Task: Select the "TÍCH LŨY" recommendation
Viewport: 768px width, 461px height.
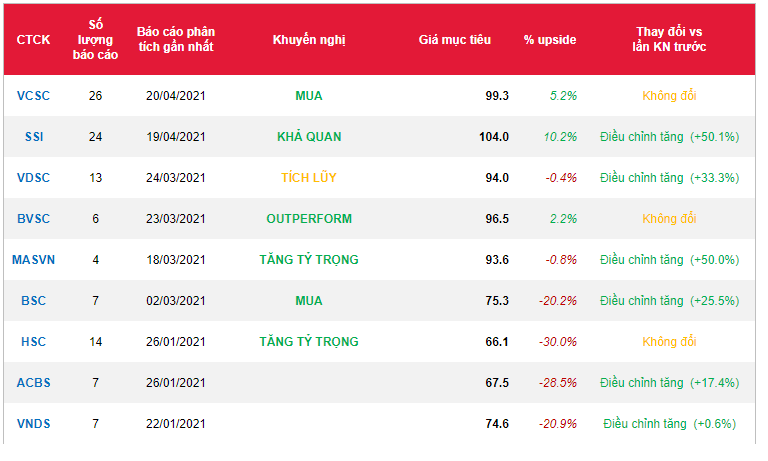Action: coord(309,178)
